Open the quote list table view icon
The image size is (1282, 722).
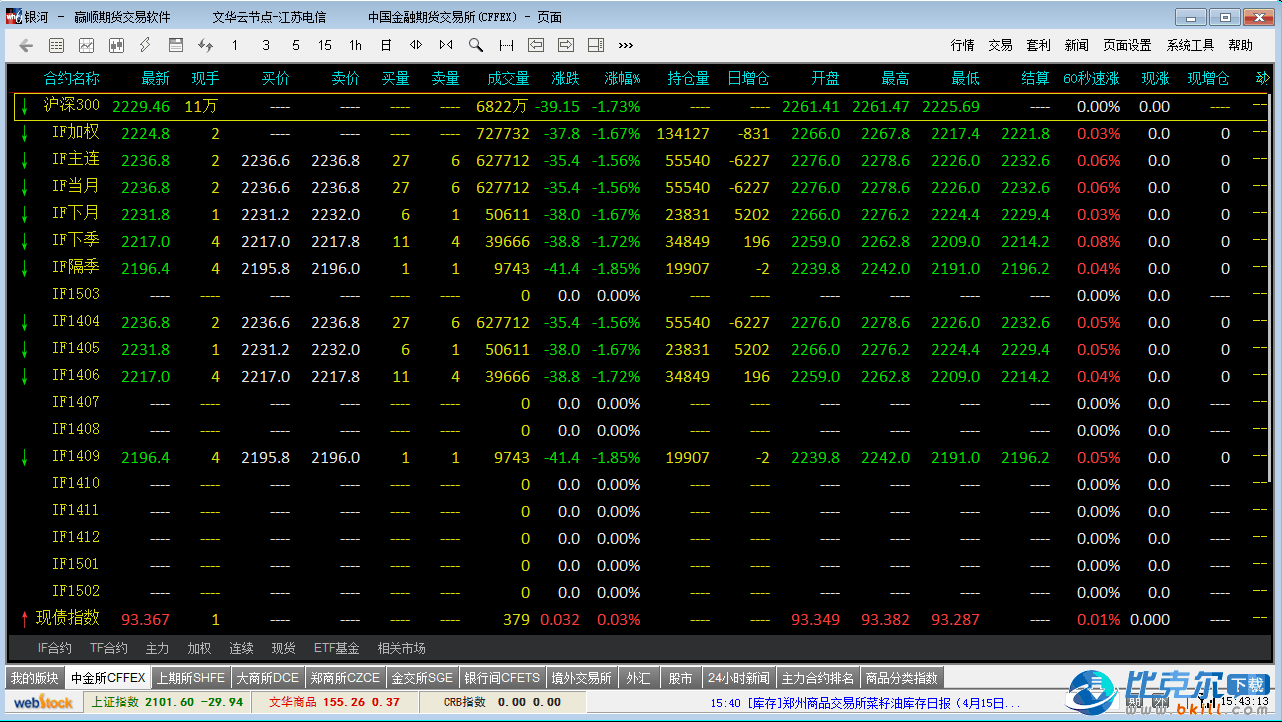coord(57,45)
